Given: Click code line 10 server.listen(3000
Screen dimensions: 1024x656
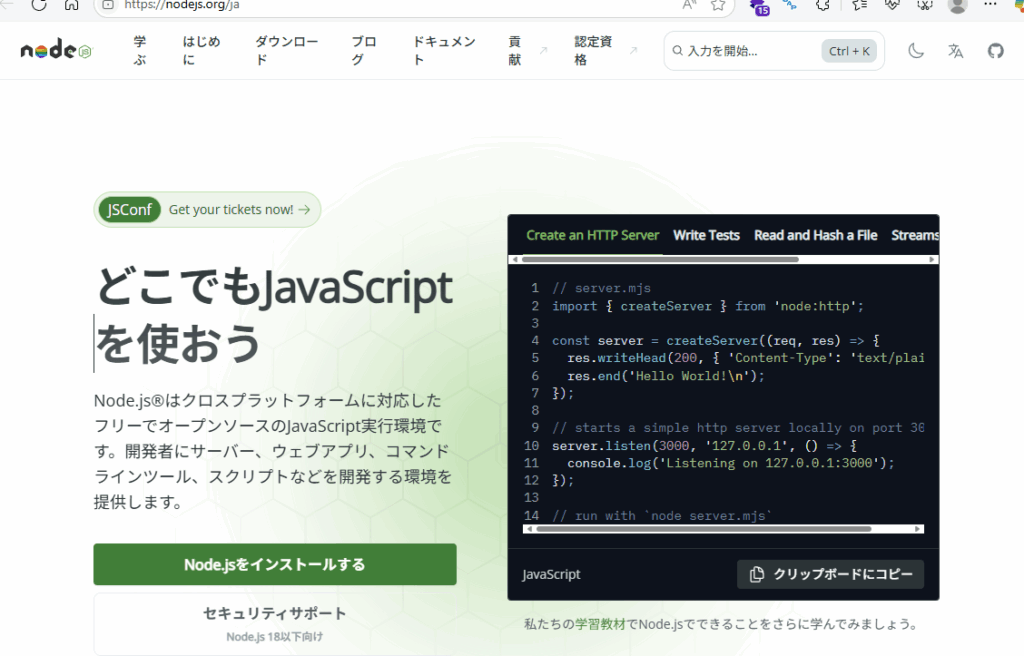Looking at the screenshot, I should pyautogui.click(x=704, y=446).
